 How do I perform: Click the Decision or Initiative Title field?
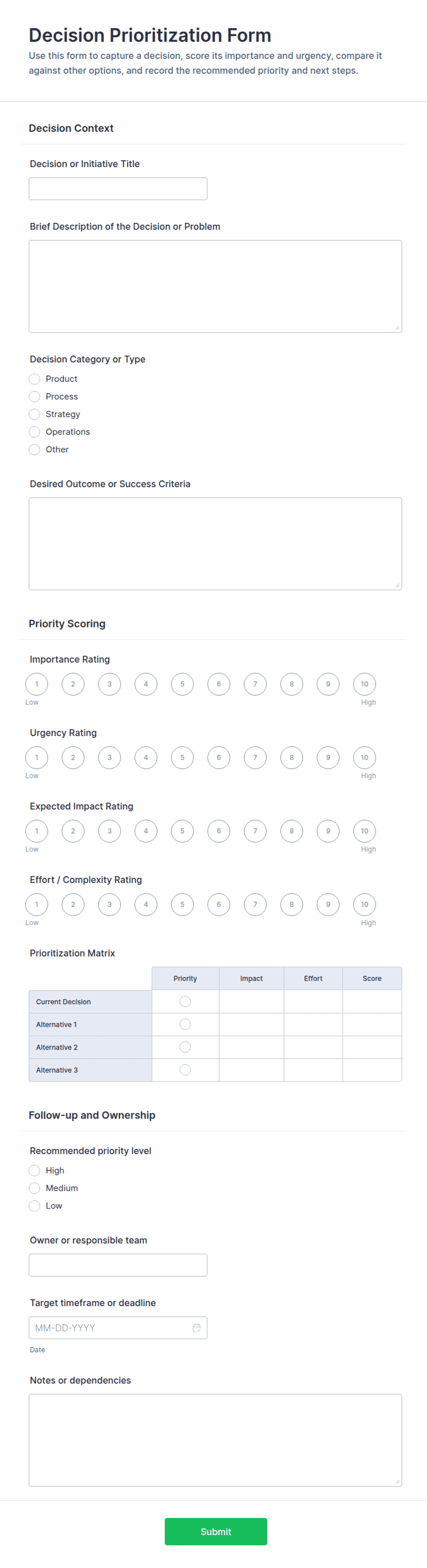click(x=118, y=189)
